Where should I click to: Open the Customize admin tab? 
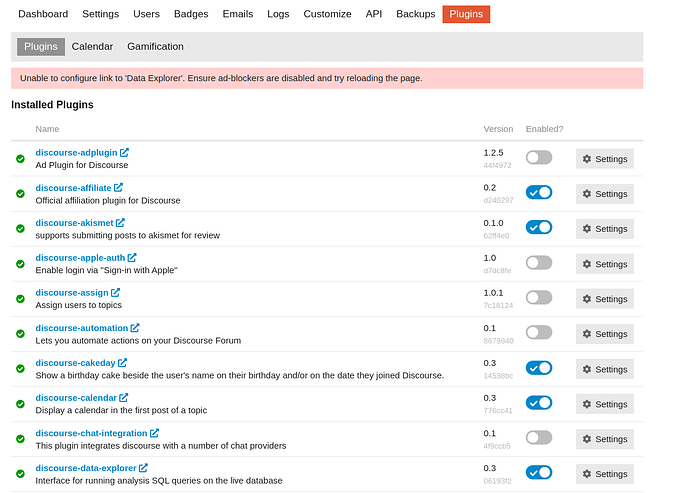(x=327, y=14)
